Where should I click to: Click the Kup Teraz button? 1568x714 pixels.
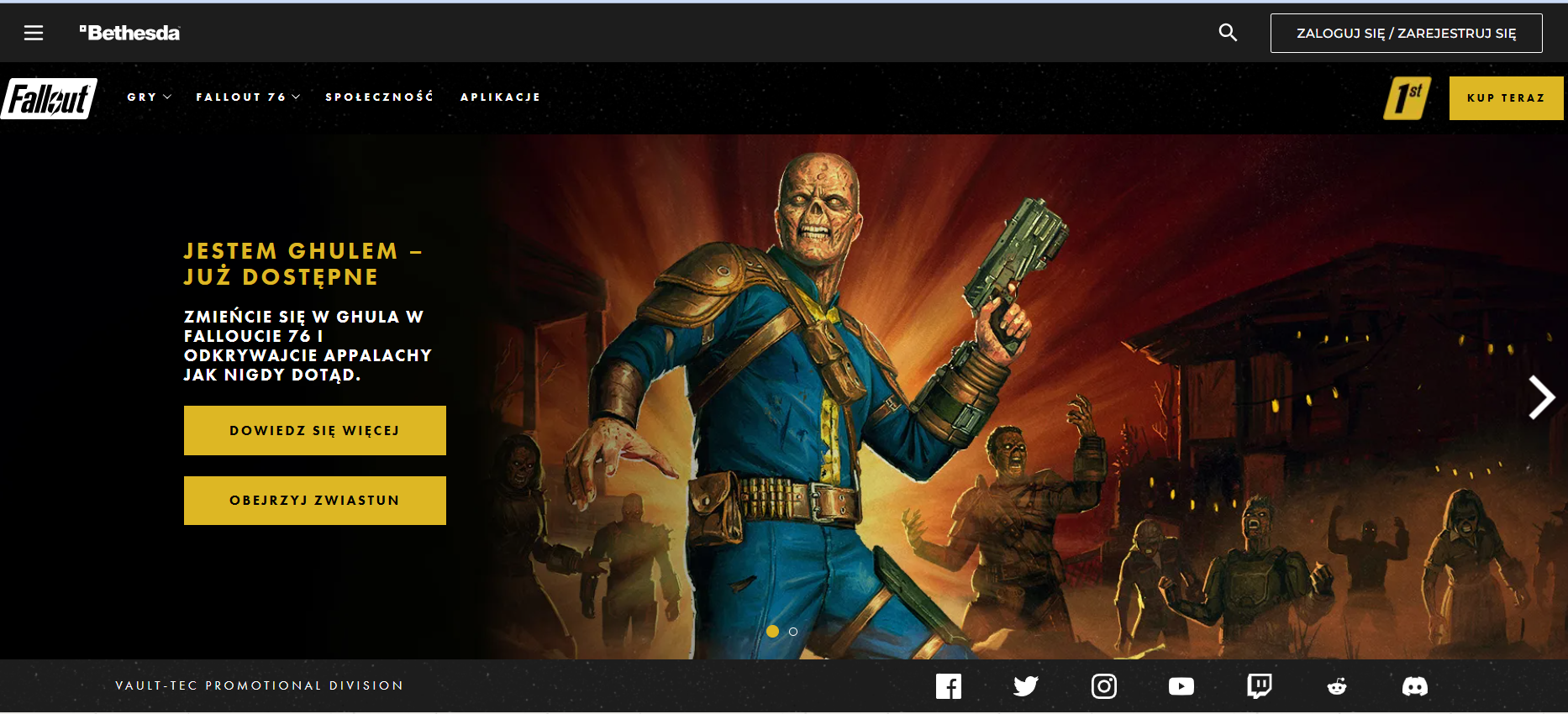[1506, 98]
